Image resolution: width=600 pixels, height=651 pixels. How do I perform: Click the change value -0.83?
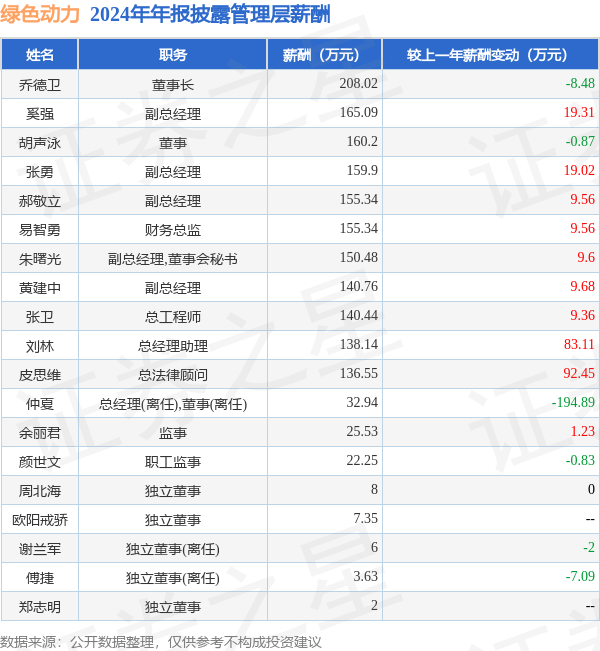click(x=580, y=460)
